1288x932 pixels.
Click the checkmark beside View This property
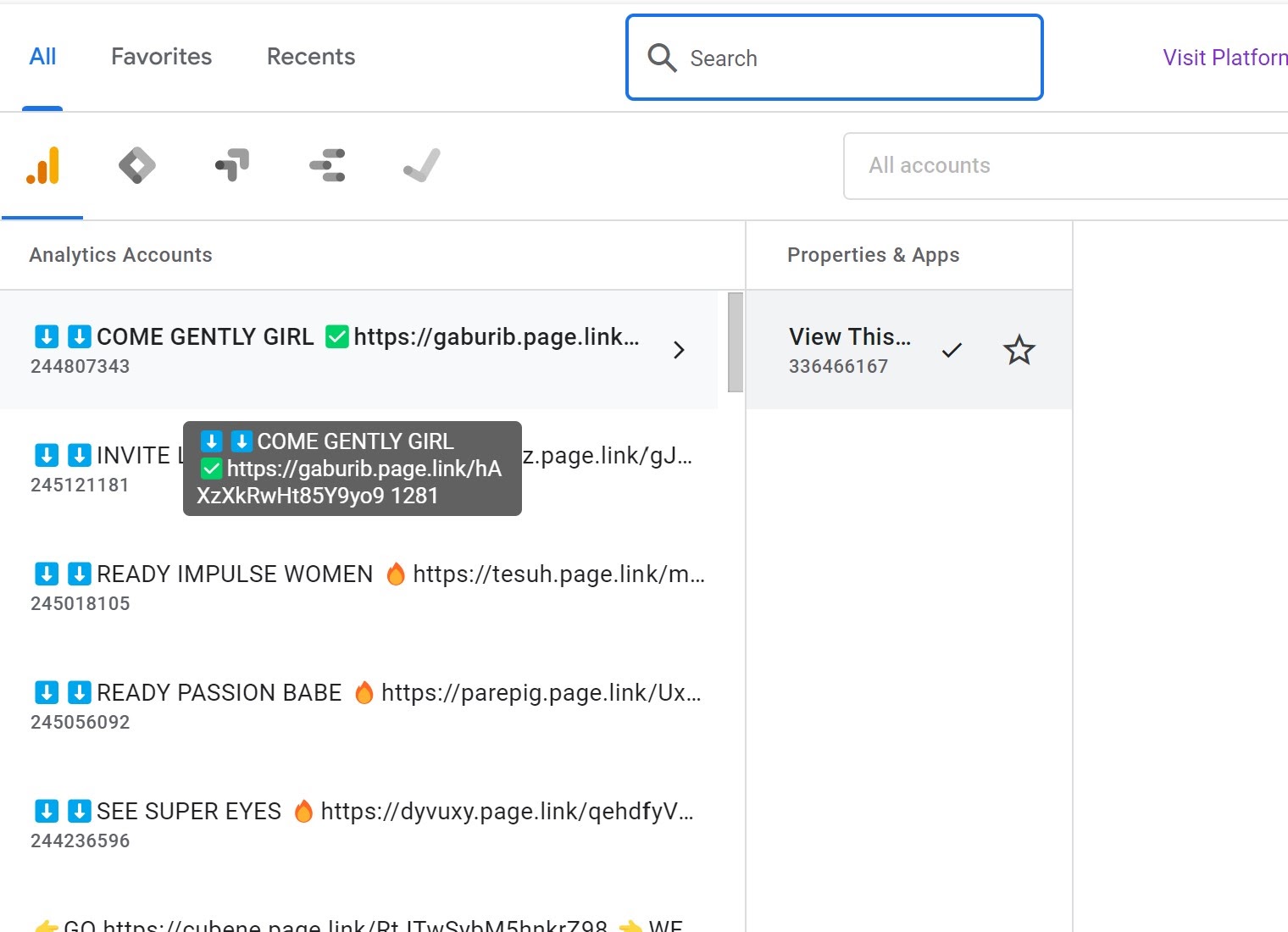coord(952,350)
